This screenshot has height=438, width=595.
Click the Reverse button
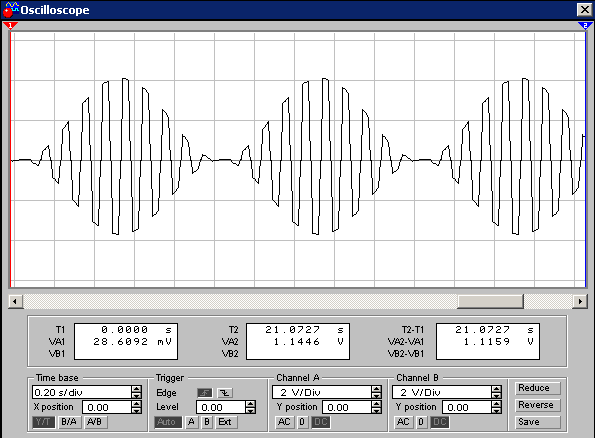point(537,405)
